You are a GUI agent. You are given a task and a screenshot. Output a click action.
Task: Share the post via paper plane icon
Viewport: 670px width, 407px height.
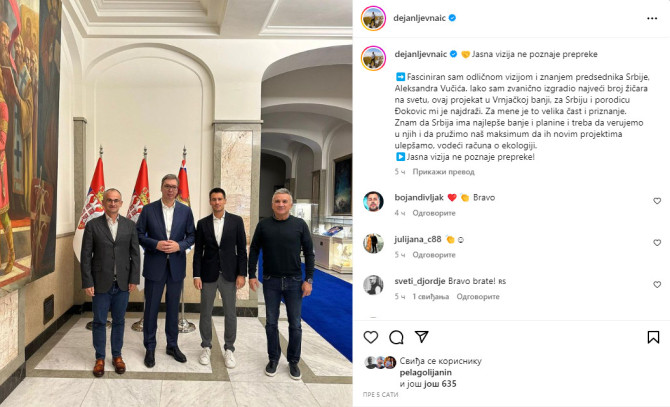[x=422, y=337]
